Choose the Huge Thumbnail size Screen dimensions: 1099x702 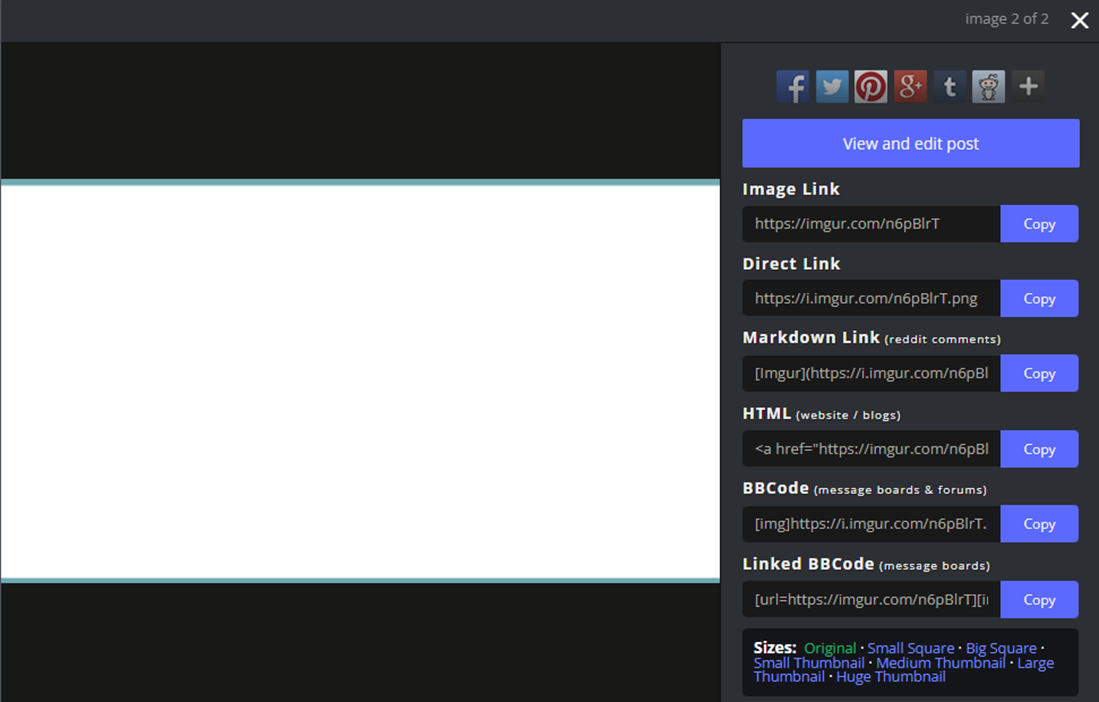(x=890, y=677)
